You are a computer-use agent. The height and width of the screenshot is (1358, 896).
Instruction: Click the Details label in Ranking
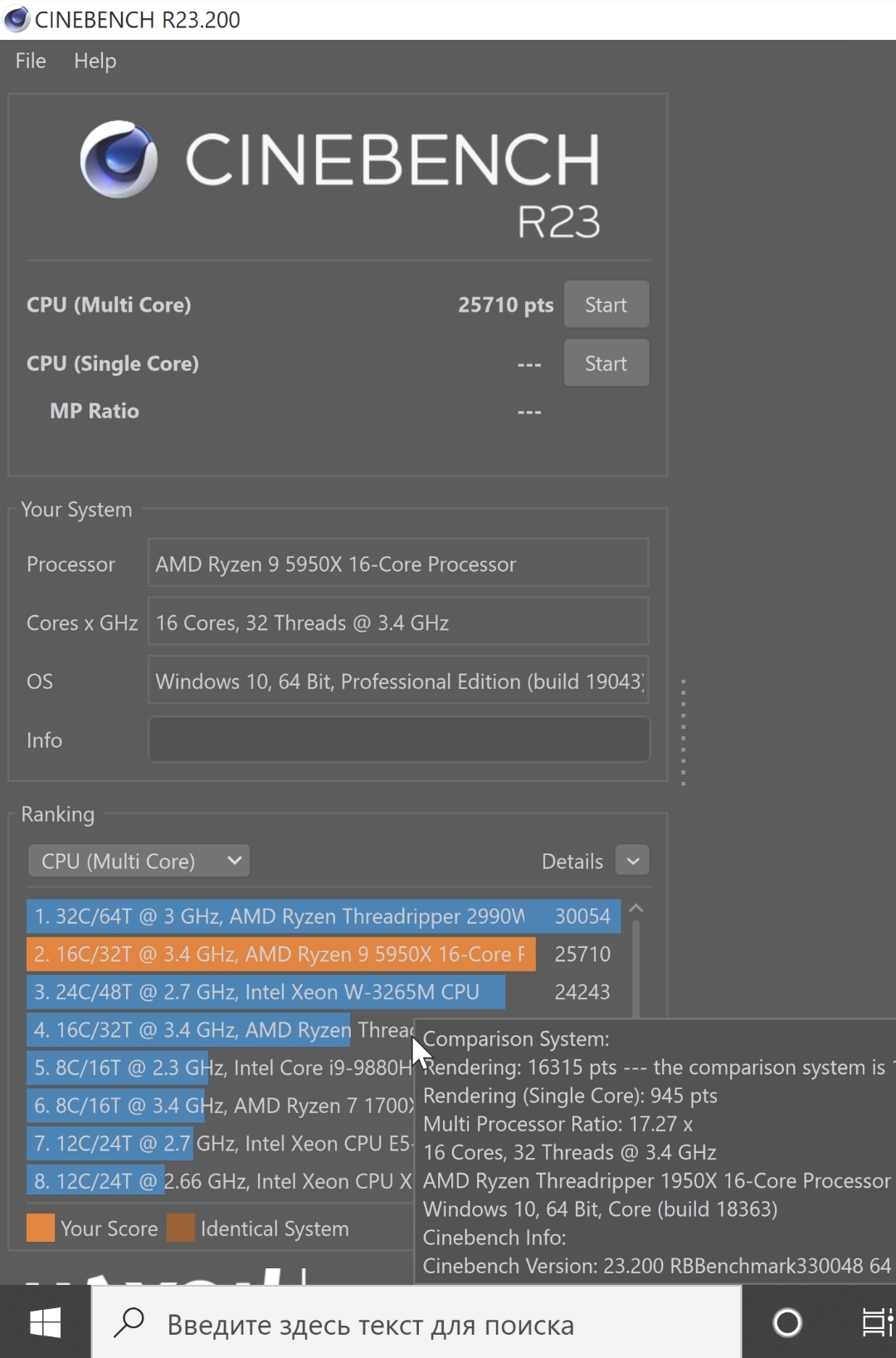coord(572,862)
